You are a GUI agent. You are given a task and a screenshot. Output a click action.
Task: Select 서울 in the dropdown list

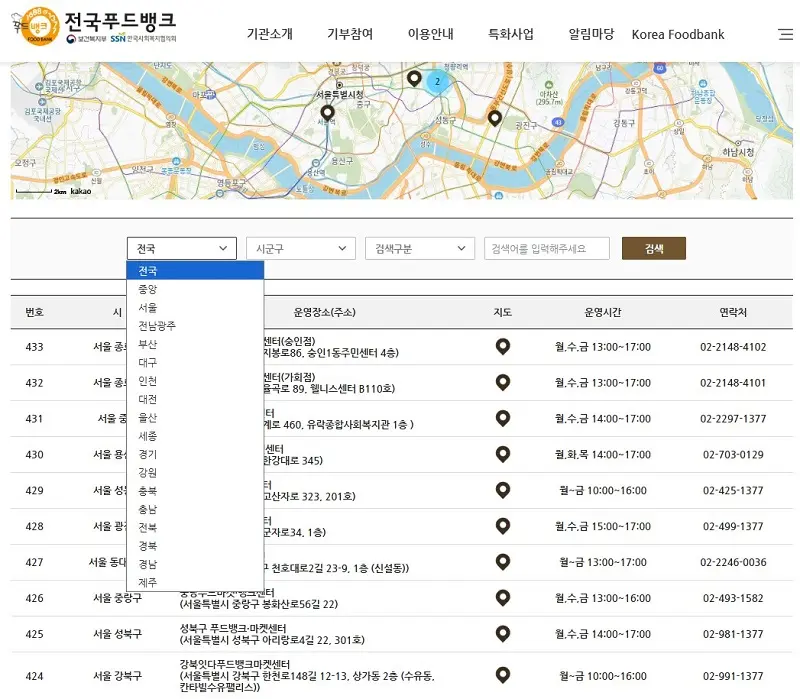click(x=195, y=308)
